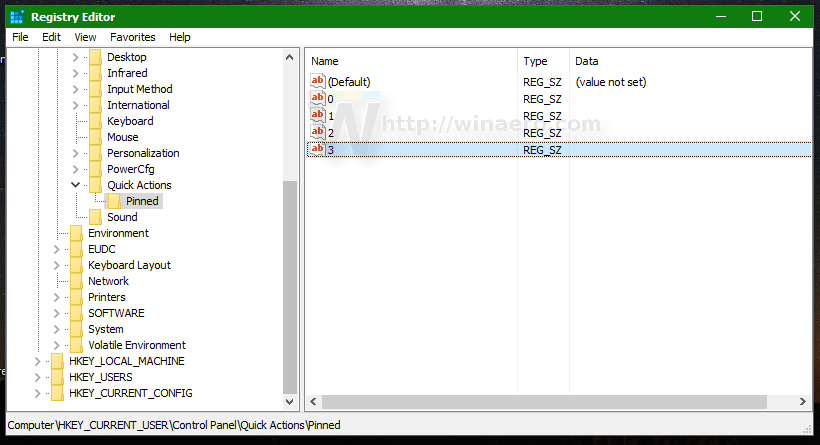Expand the Infrared key
The image size is (820, 445).
pos(75,73)
